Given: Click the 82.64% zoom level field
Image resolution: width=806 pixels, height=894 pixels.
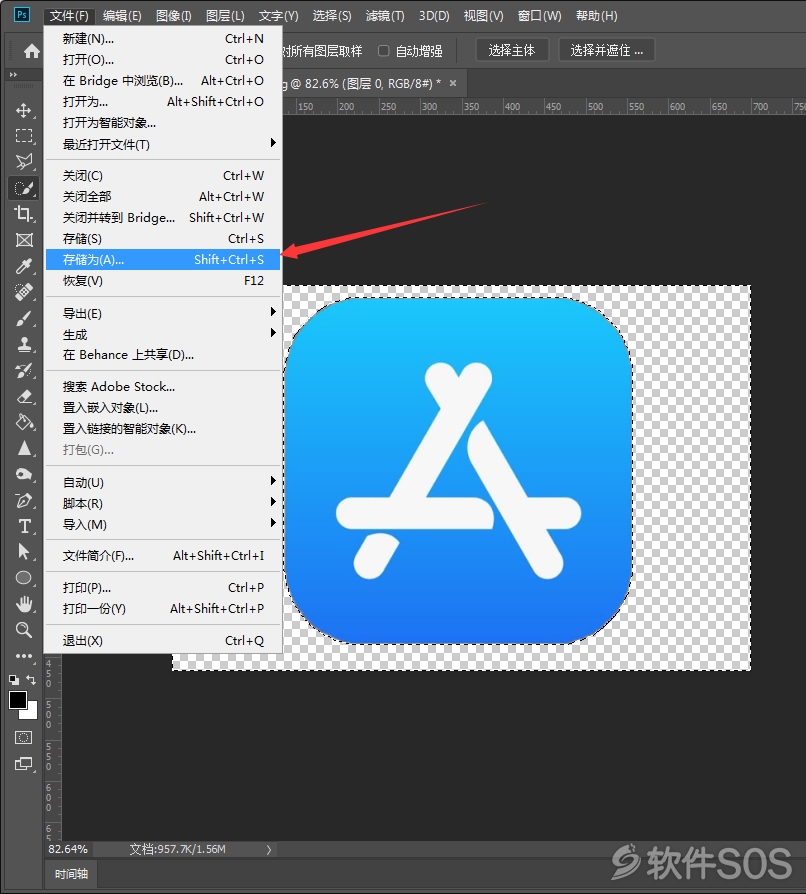Looking at the screenshot, I should tap(68, 850).
